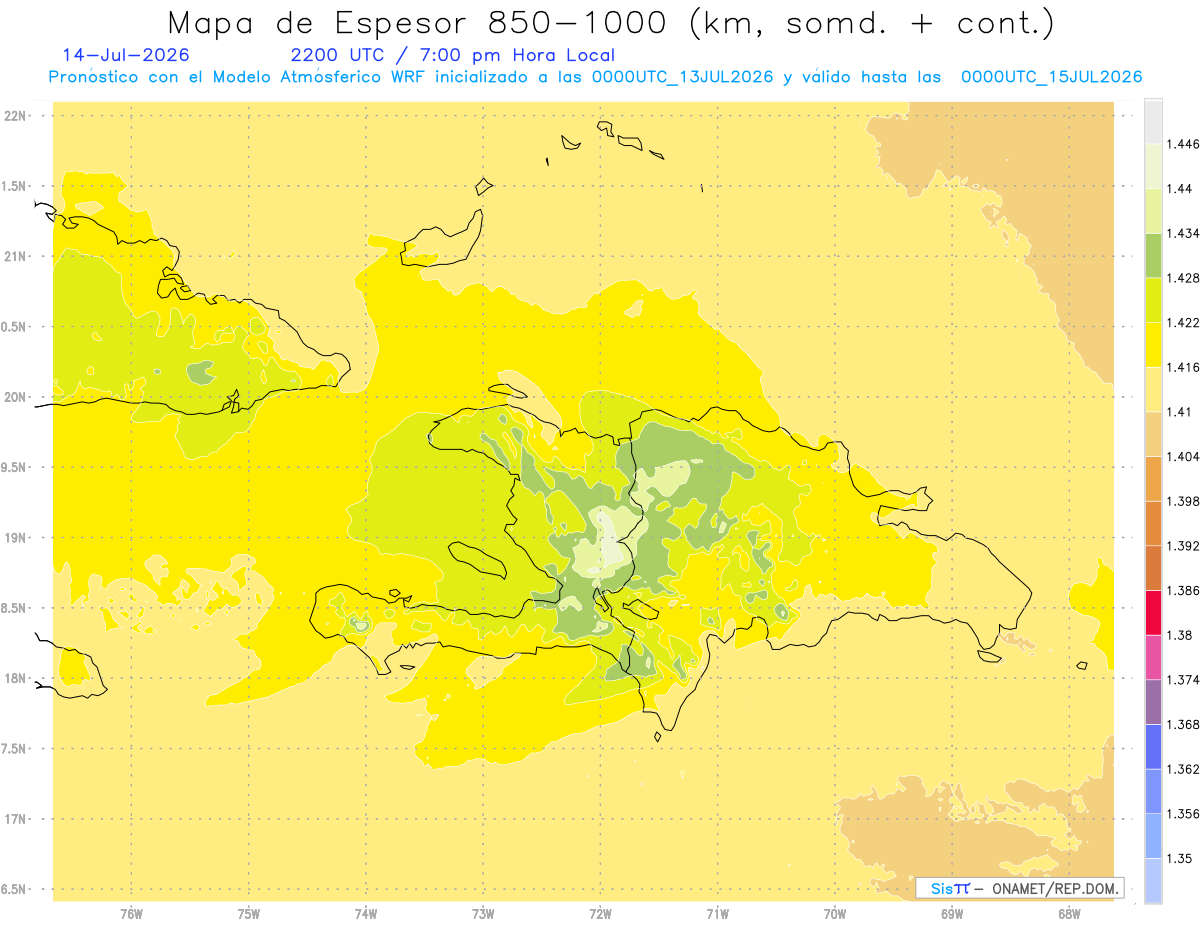Pick the pale yellow swatch between 1.41 and 1.416

[x=1153, y=389]
